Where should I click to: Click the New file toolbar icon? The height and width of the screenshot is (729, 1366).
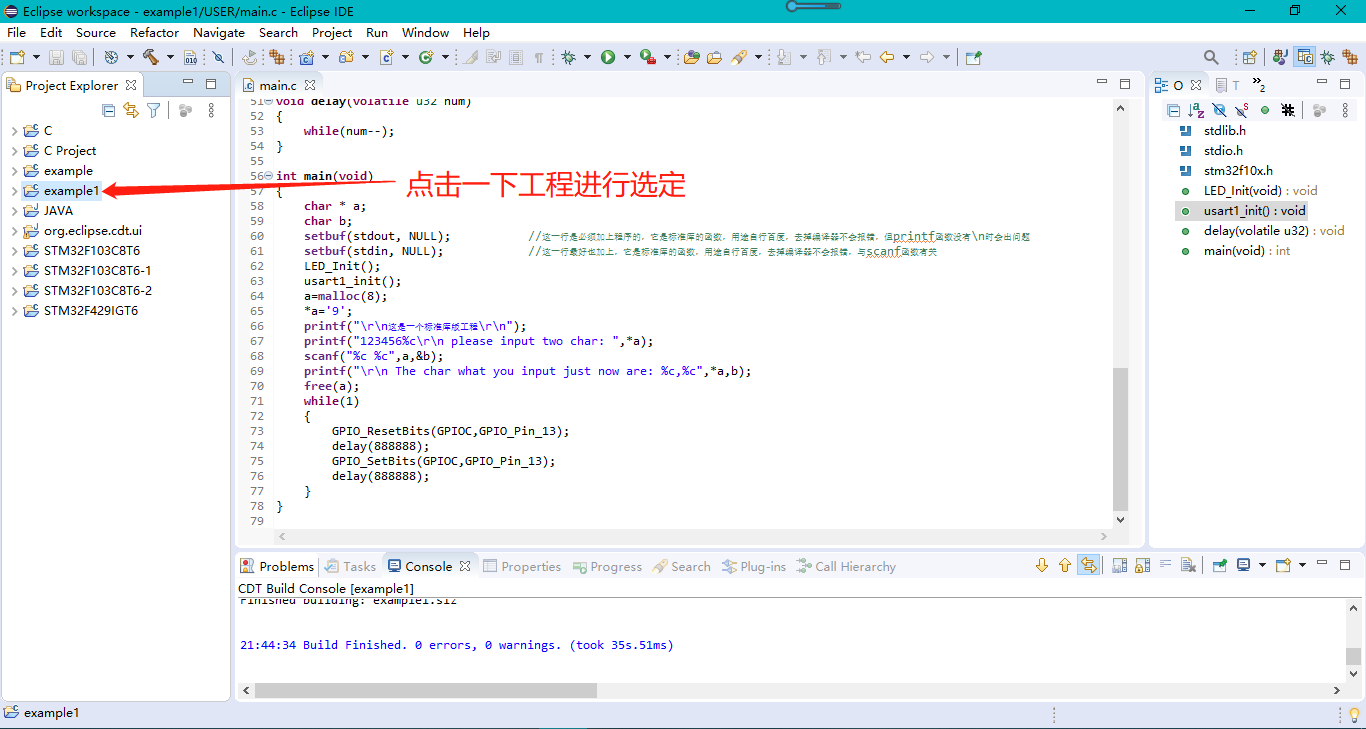[x=16, y=58]
